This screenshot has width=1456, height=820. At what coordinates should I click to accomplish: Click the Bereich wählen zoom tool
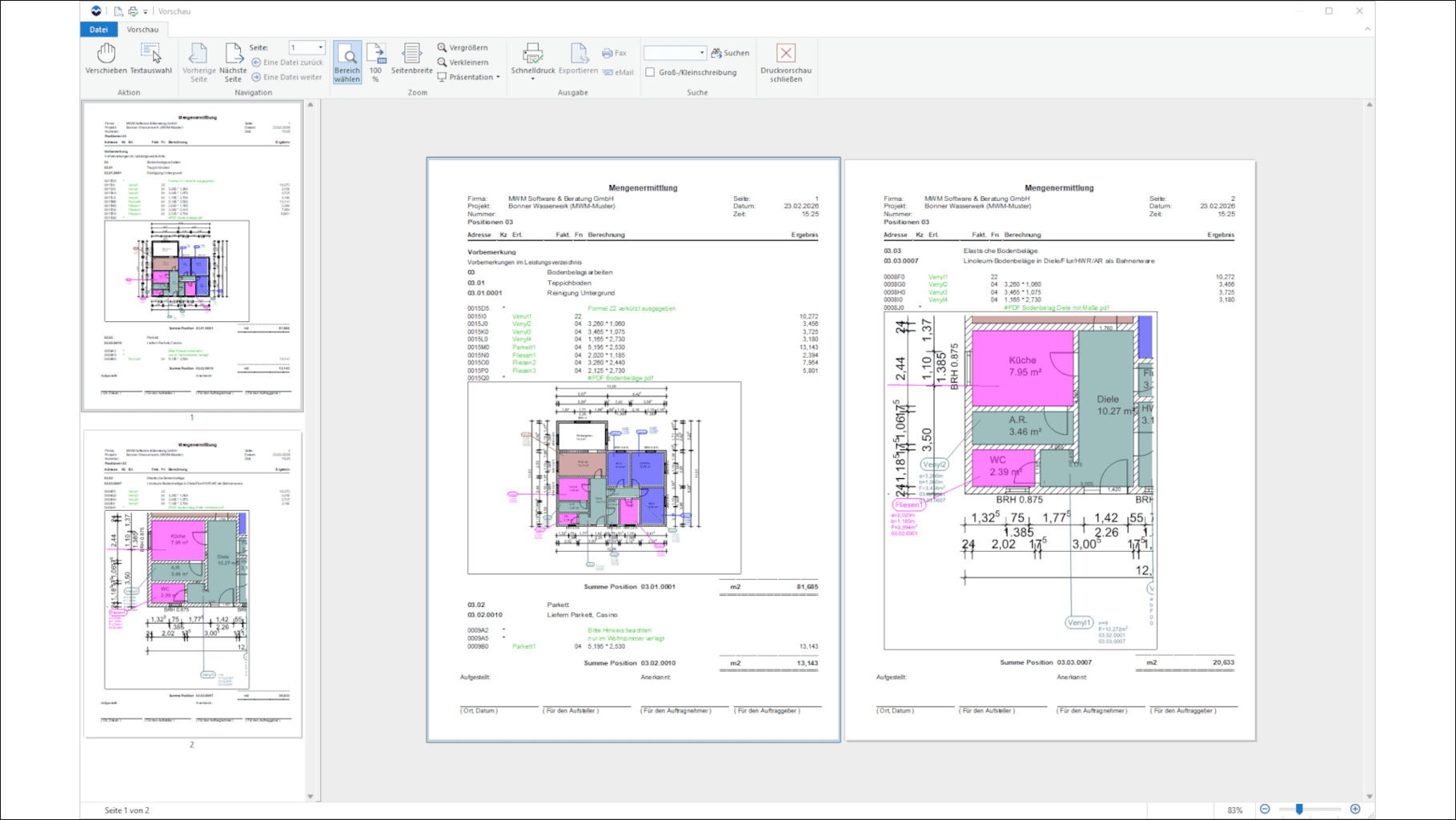point(347,62)
